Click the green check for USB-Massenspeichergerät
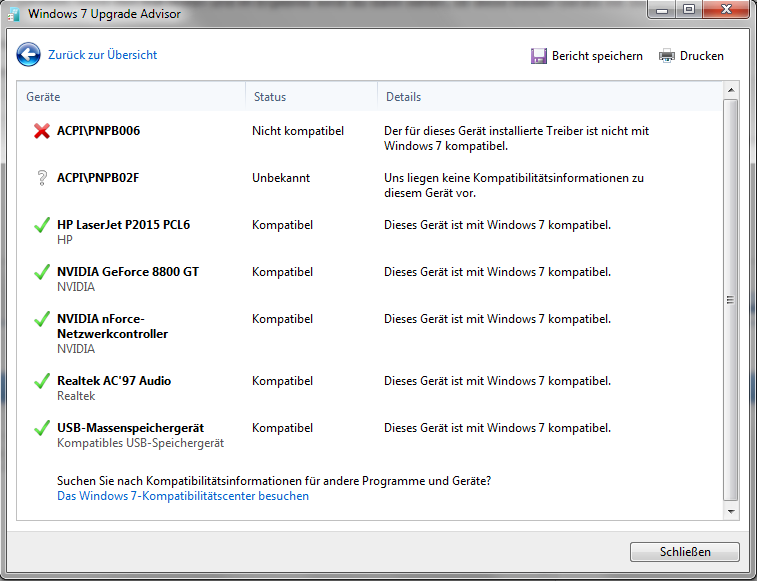Screen dimensions: 757x581 (x=42, y=427)
